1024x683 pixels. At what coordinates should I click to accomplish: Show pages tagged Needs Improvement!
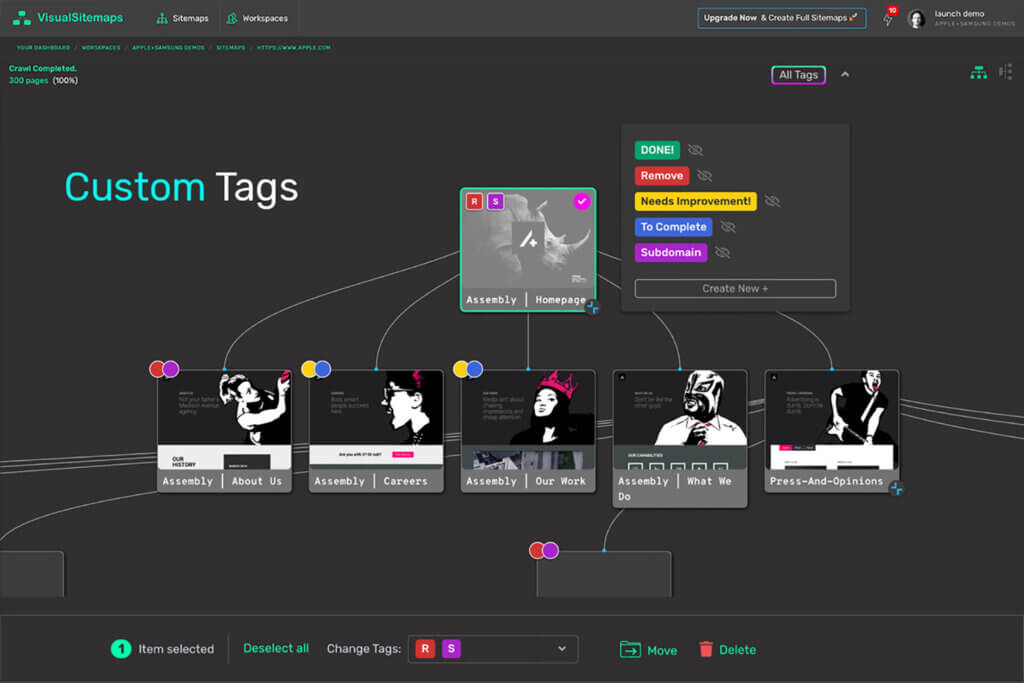pyautogui.click(x=696, y=201)
